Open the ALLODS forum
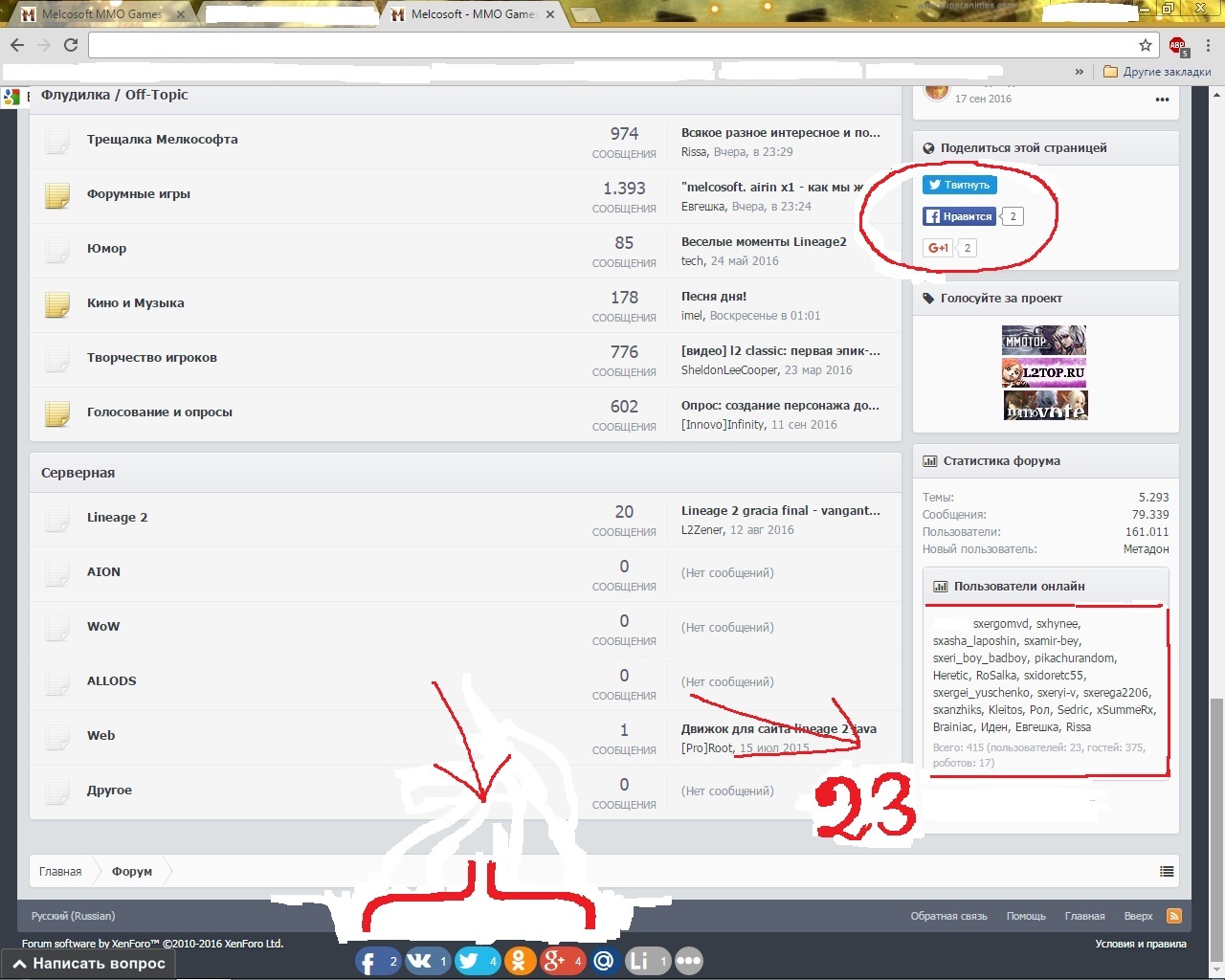This screenshot has width=1225, height=980. click(112, 681)
